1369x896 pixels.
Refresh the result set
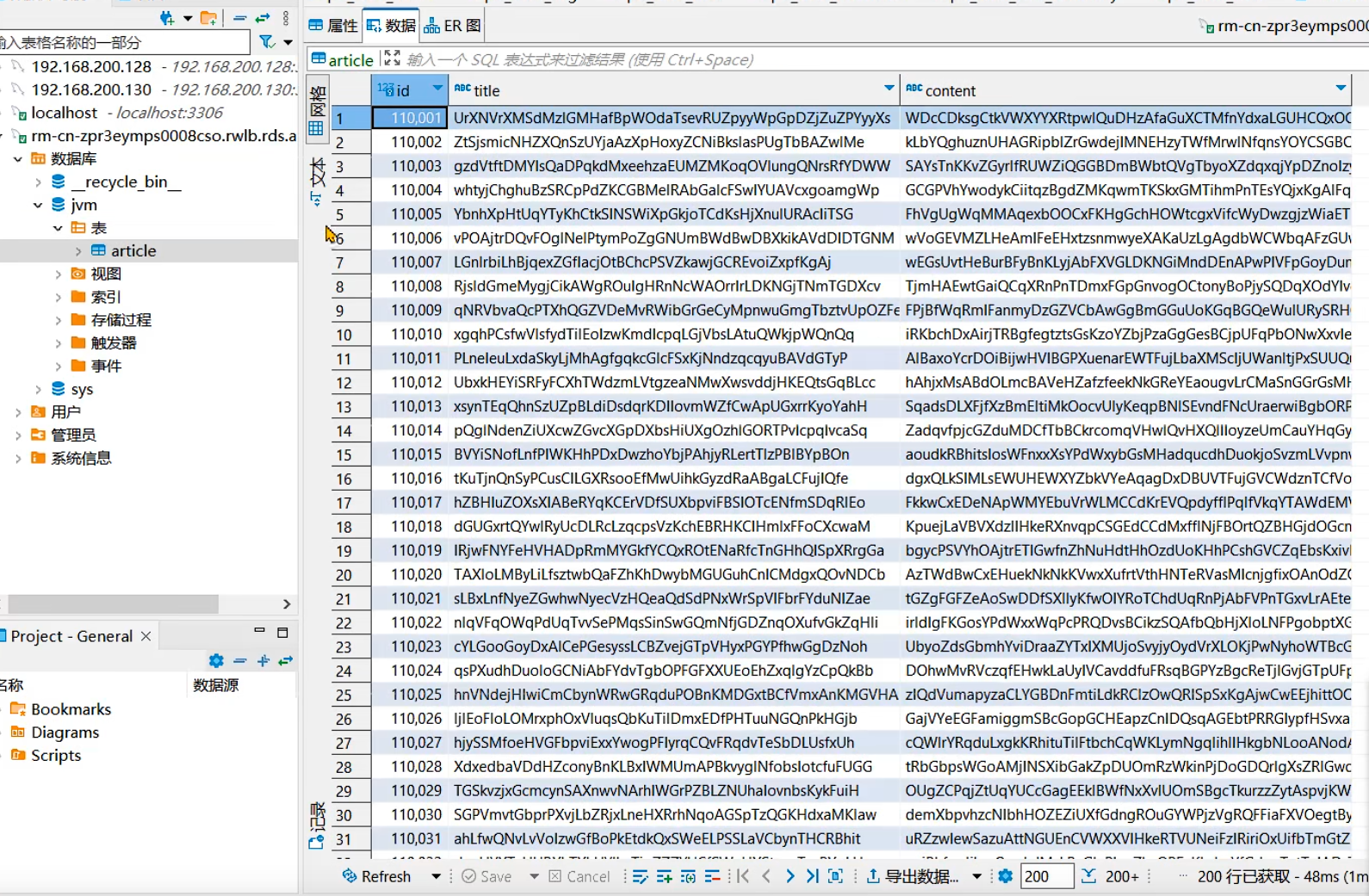click(377, 876)
